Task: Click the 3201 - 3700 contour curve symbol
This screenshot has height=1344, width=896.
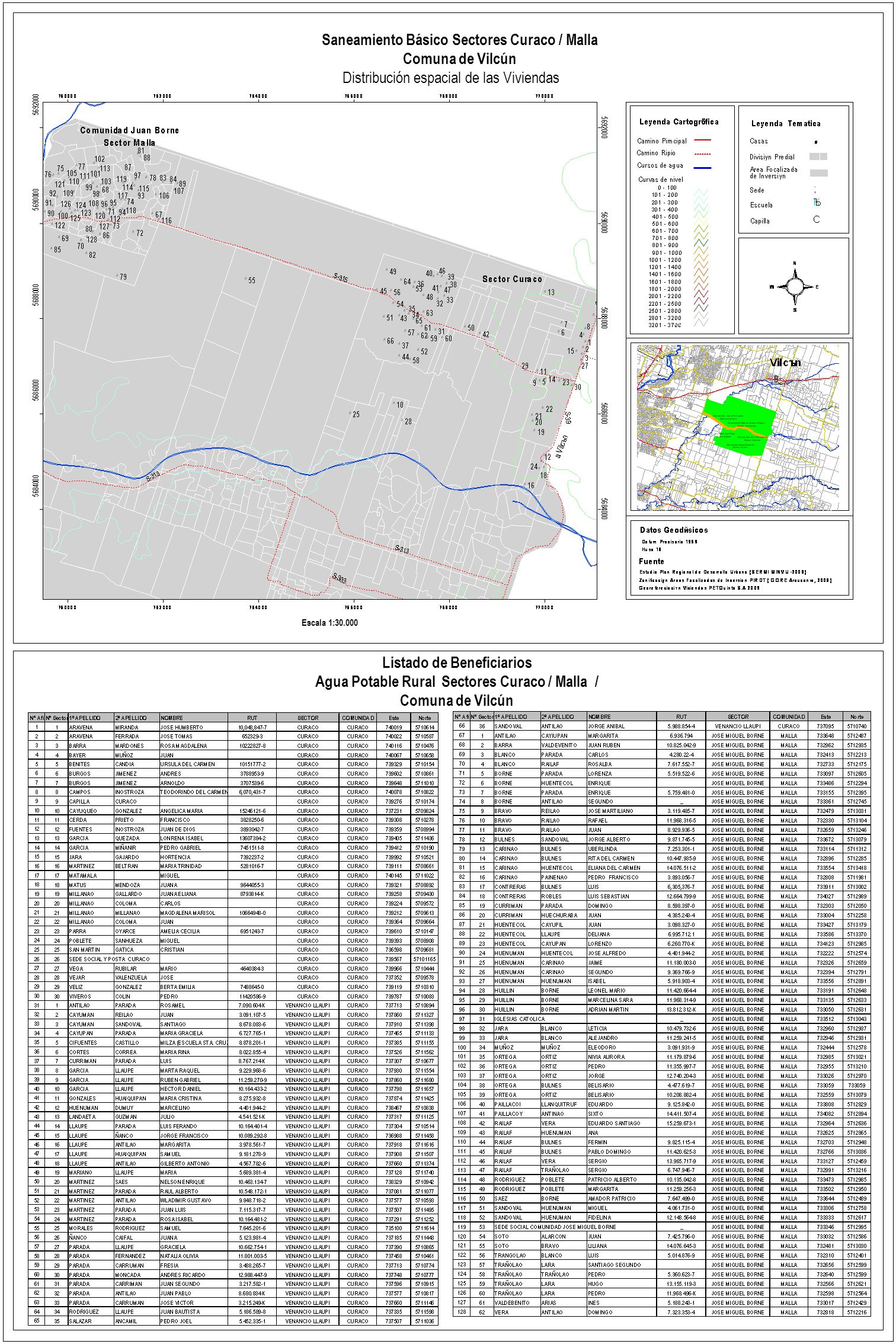Action: [702, 322]
